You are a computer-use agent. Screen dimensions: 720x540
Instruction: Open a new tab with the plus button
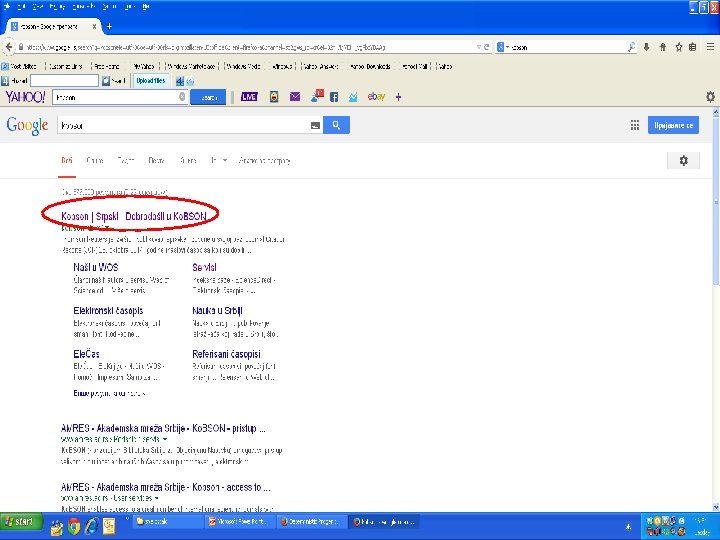tap(109, 26)
